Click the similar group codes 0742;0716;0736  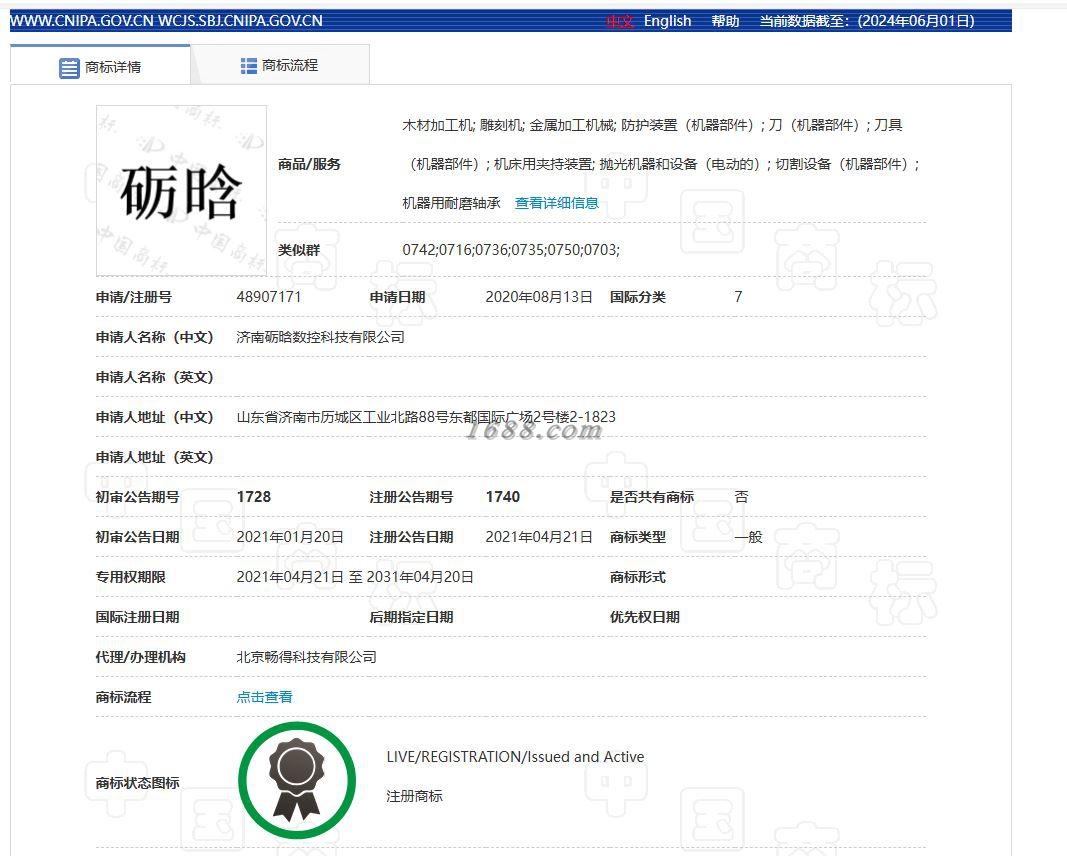click(x=511, y=250)
